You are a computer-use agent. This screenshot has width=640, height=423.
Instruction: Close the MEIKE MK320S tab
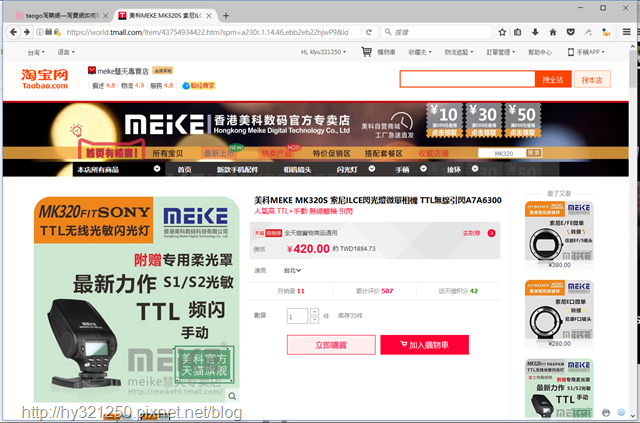coord(209,16)
